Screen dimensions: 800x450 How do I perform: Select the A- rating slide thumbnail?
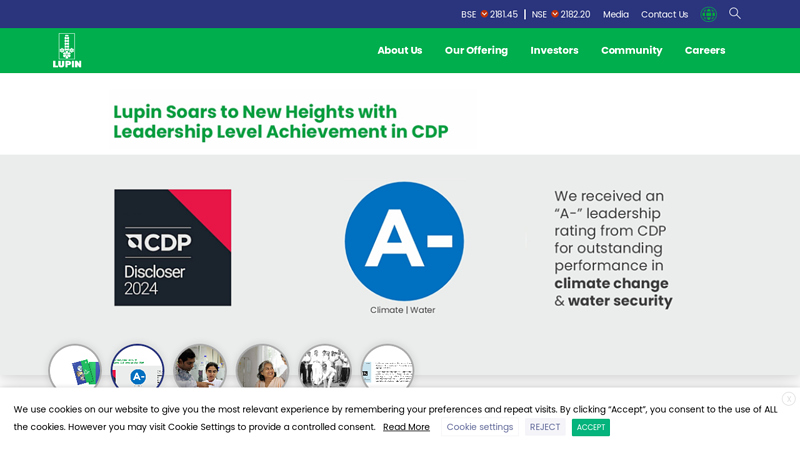click(137, 369)
